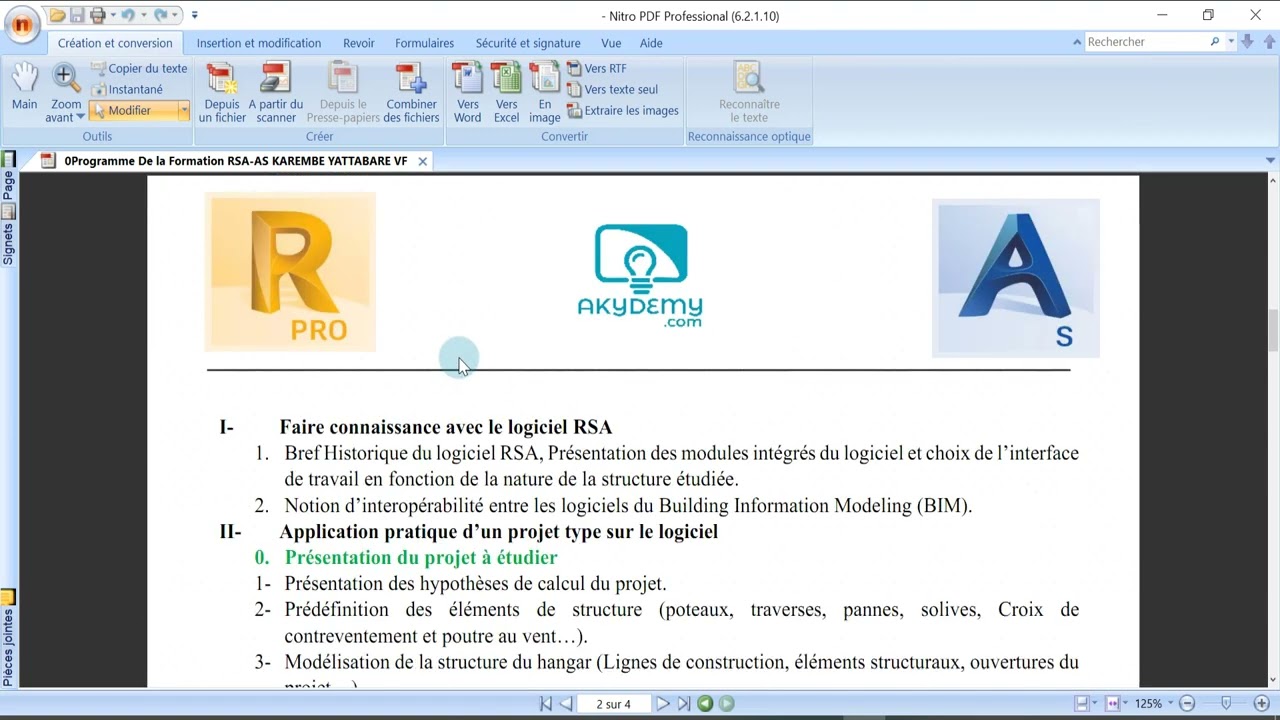The height and width of the screenshot is (720, 1280).
Task: Go to previous page arrow
Action: tap(566, 704)
